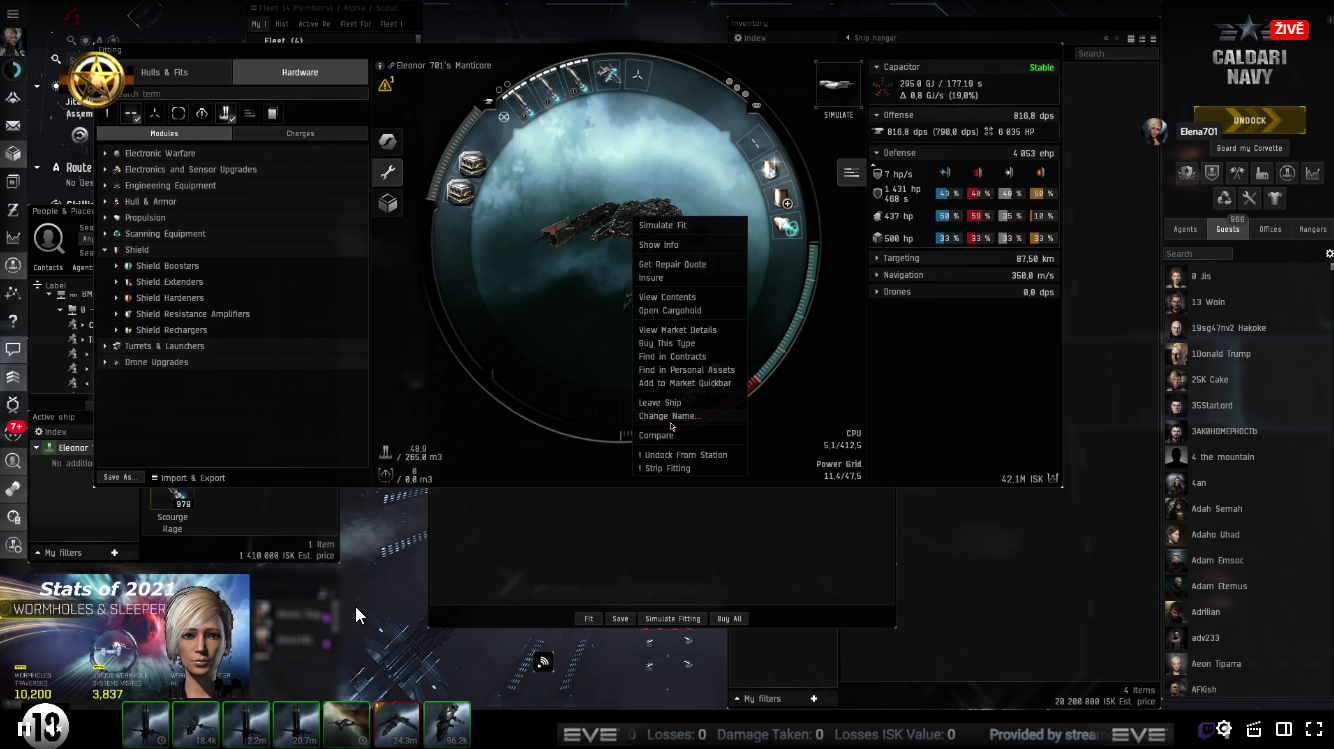Image resolution: width=1334 pixels, height=749 pixels.
Task: Select the cube side tab in the fitting window
Action: pyautogui.click(x=388, y=203)
